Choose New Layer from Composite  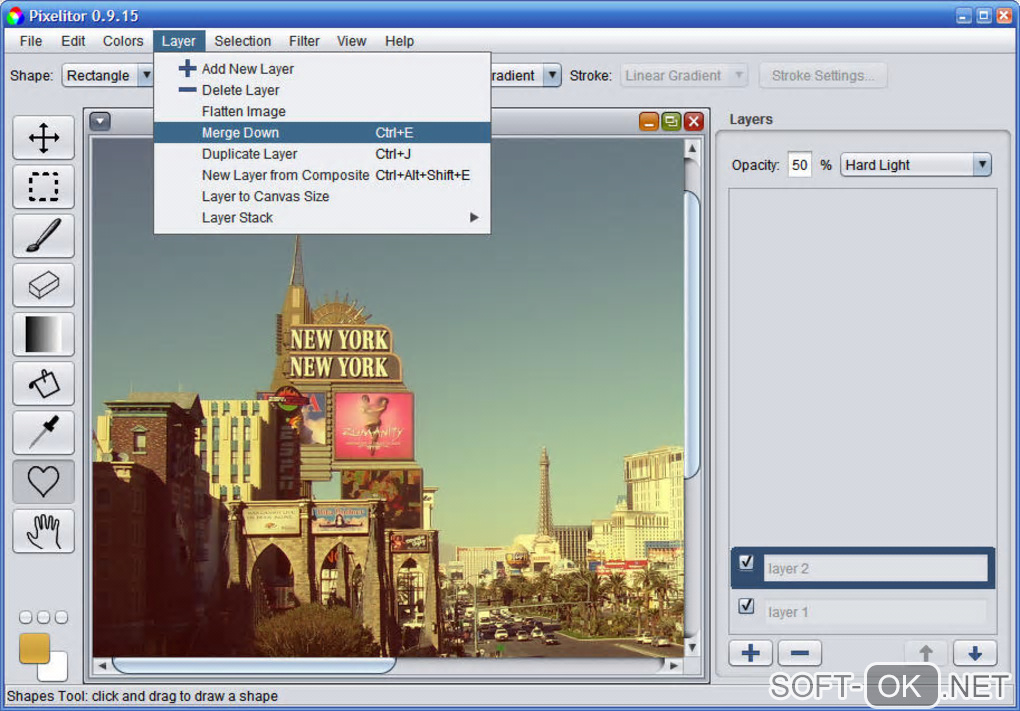point(322,176)
